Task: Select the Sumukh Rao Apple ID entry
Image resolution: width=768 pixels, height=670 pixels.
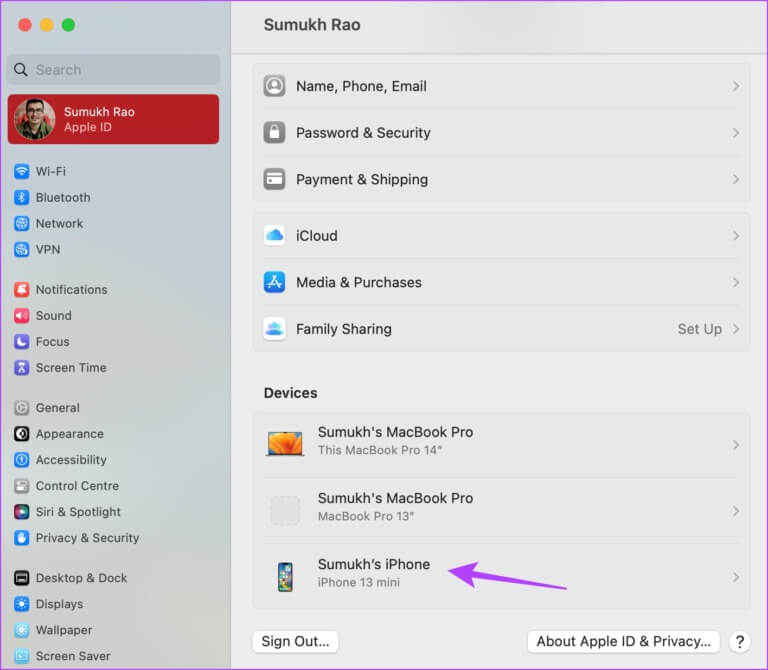Action: pos(113,119)
